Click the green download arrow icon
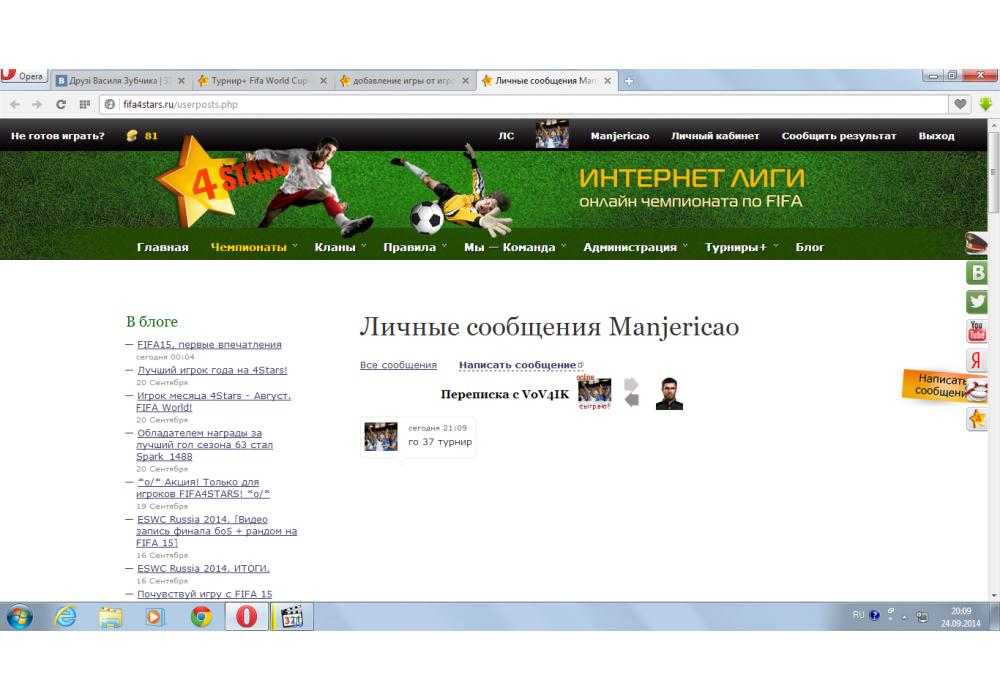1000x700 pixels. (985, 104)
